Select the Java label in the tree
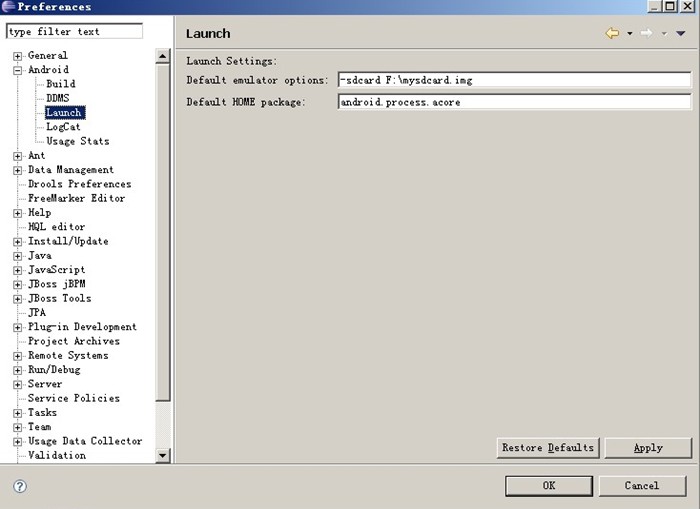This screenshot has height=509, width=700. coord(40,255)
